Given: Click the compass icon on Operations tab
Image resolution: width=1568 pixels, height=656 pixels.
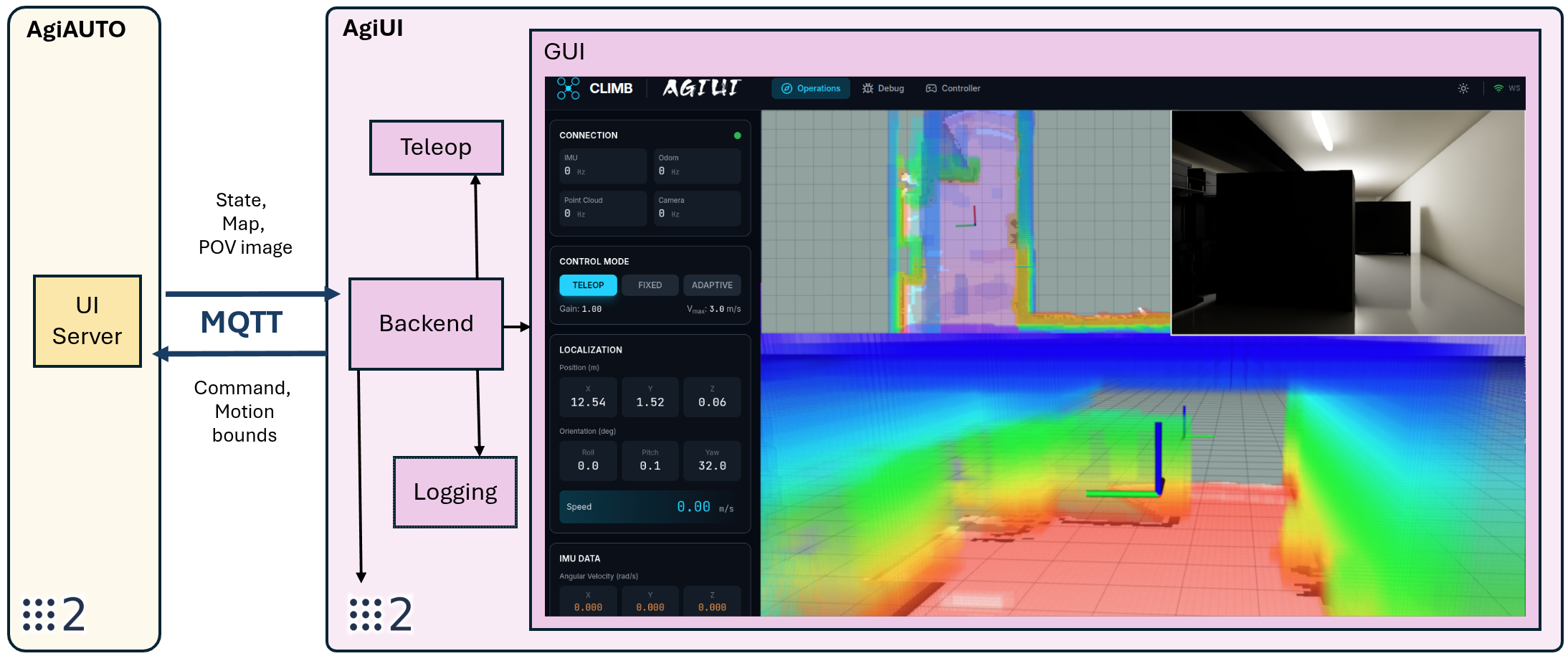Looking at the screenshot, I should pos(787,88).
